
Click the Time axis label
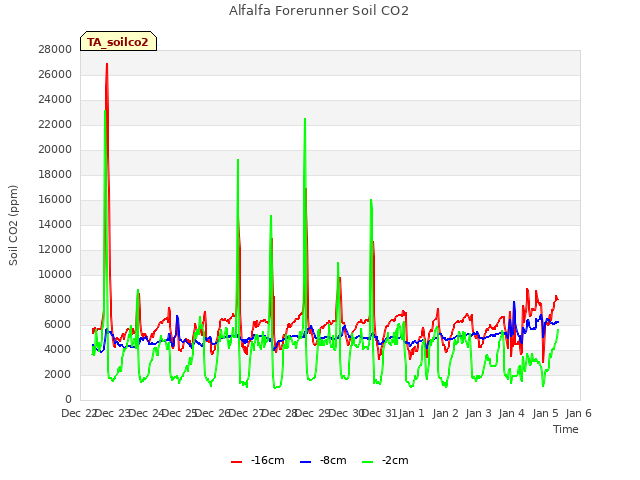click(566, 429)
